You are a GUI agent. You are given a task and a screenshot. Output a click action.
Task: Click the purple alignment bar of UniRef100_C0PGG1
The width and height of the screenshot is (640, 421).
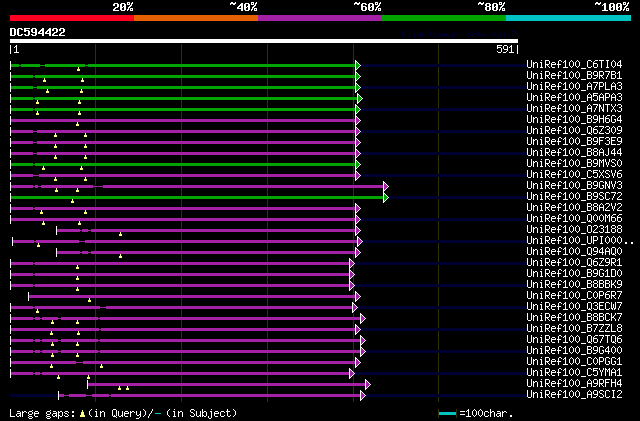[x=183, y=363]
